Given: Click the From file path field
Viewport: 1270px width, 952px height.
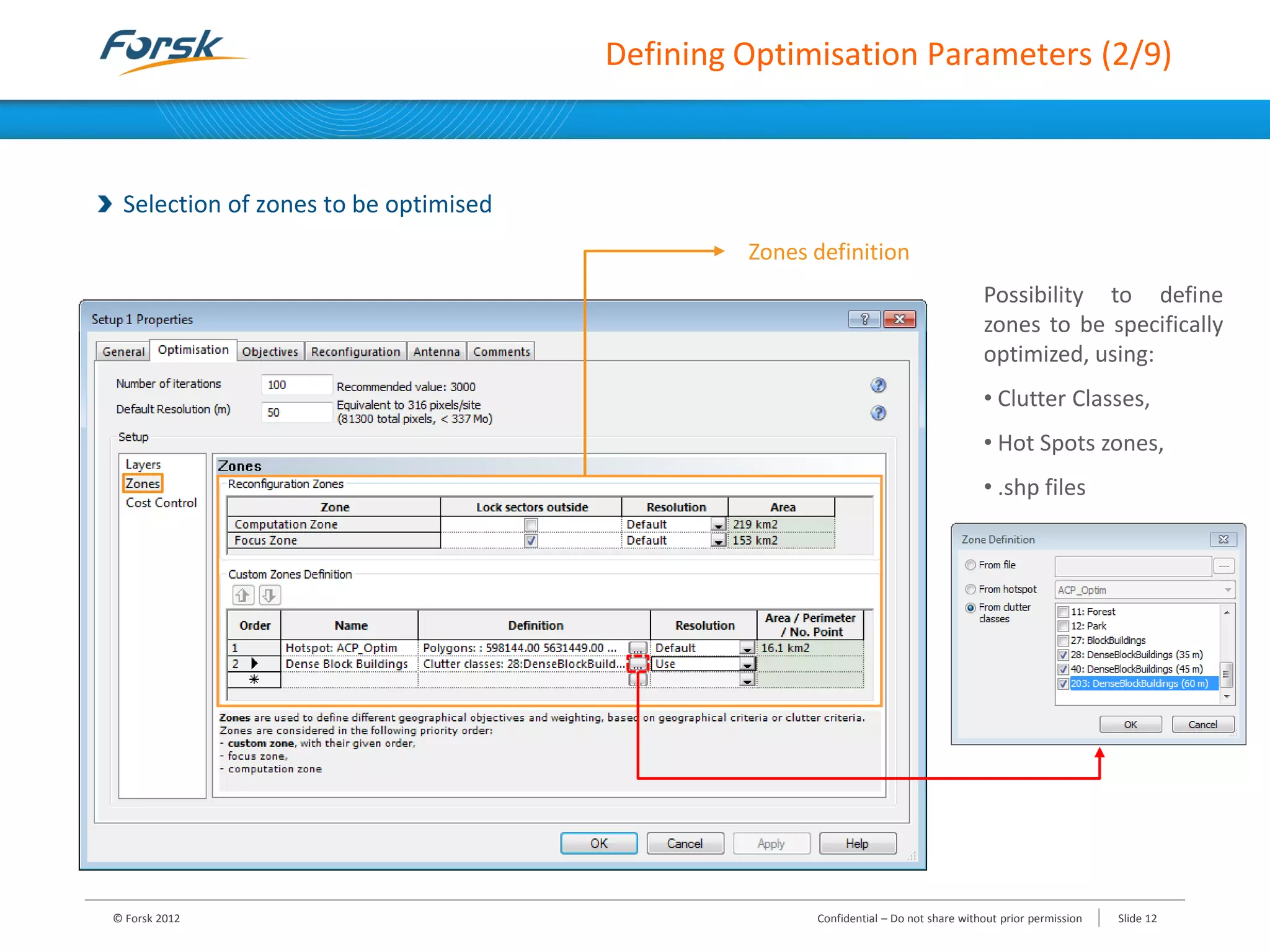Looking at the screenshot, I should pyautogui.click(x=1133, y=565).
